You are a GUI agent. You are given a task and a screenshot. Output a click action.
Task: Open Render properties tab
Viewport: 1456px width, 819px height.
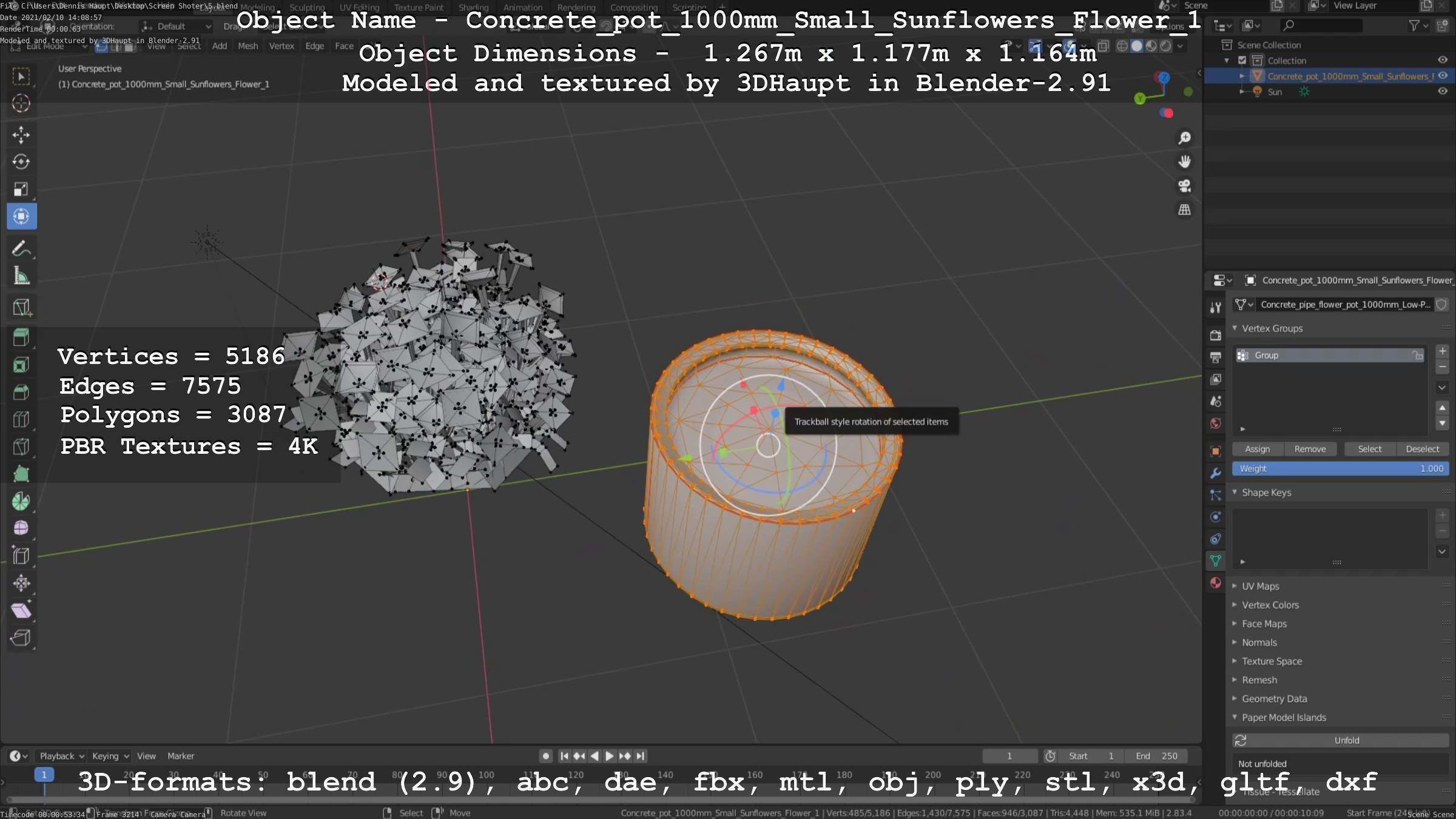point(1215,335)
